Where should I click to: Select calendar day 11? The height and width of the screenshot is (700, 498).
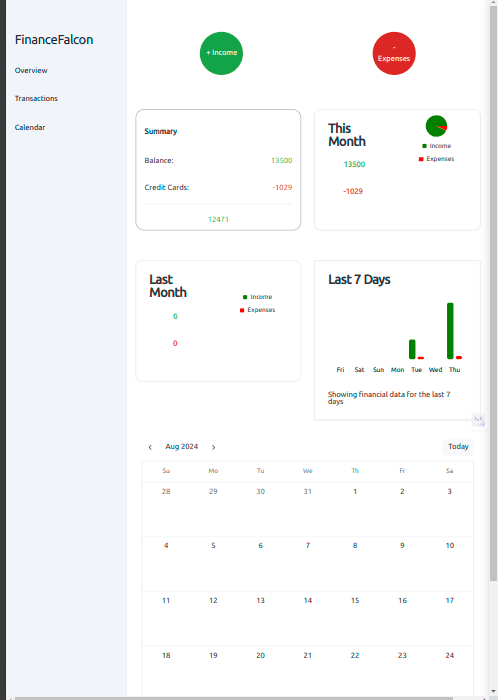166,600
